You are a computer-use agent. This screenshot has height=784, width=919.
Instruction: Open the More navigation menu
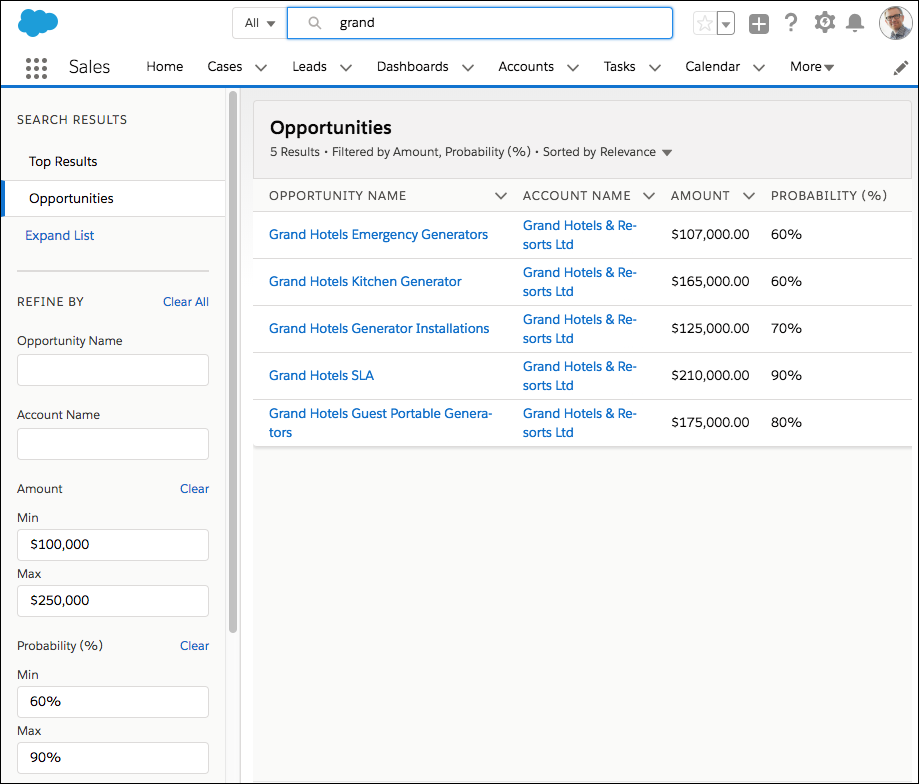coord(812,67)
